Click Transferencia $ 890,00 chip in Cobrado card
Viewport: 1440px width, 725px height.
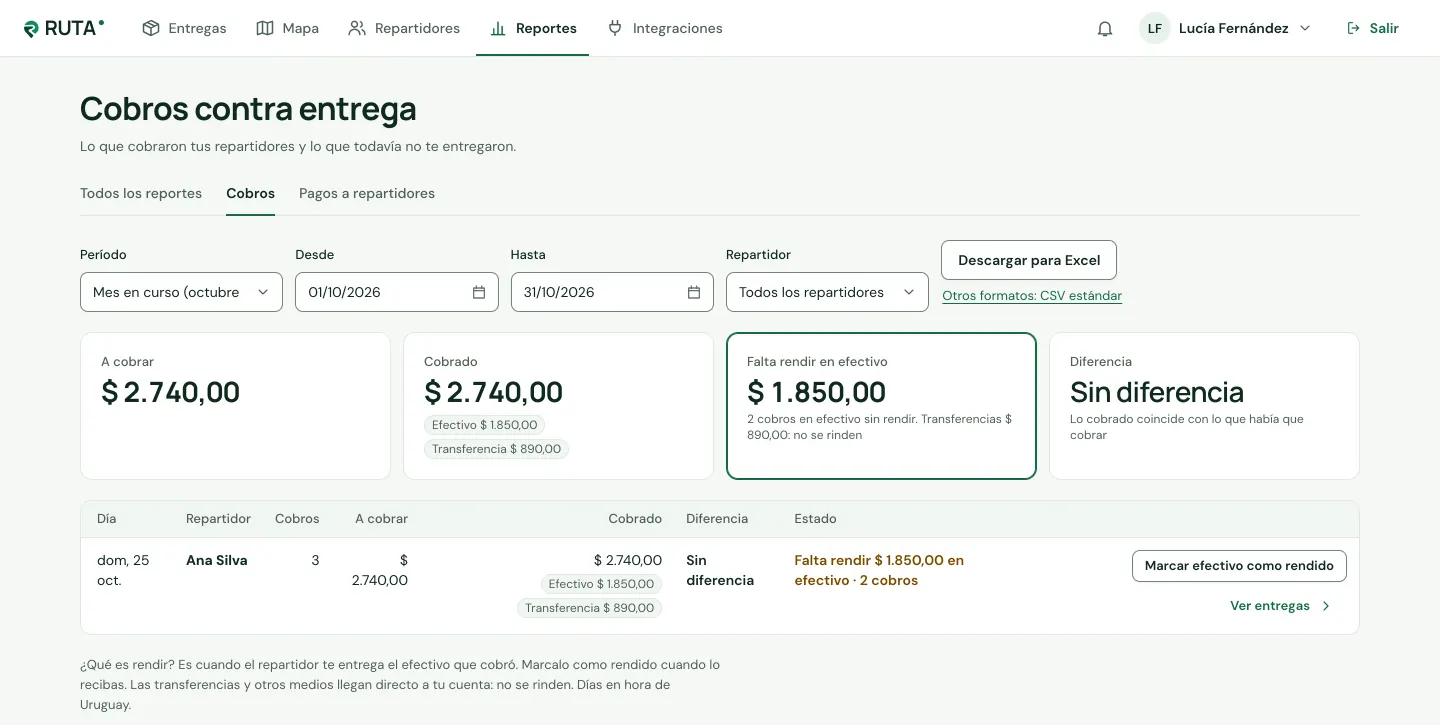pyautogui.click(x=496, y=449)
